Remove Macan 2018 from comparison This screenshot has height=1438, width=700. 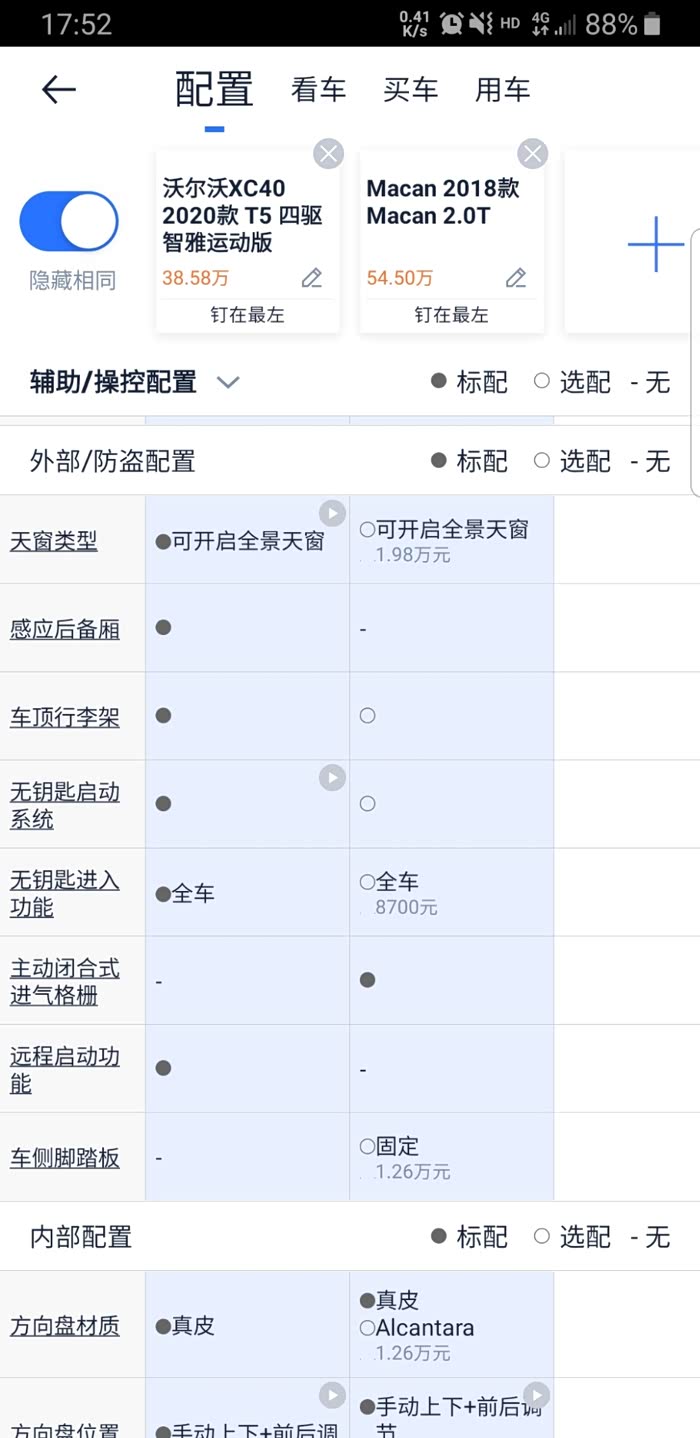pyautogui.click(x=532, y=154)
